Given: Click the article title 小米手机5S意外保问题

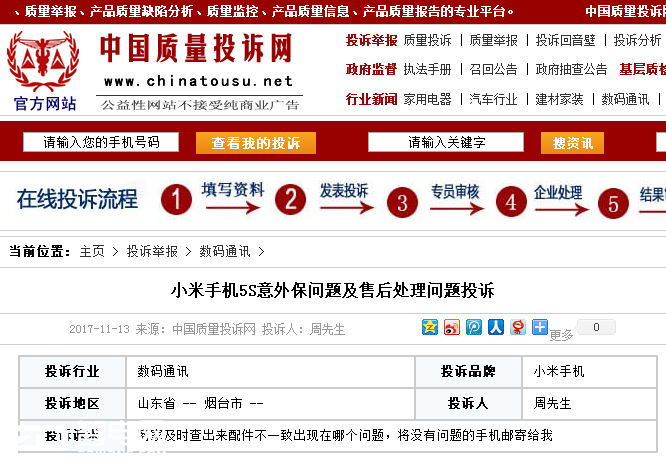Looking at the screenshot, I should pos(333,291).
